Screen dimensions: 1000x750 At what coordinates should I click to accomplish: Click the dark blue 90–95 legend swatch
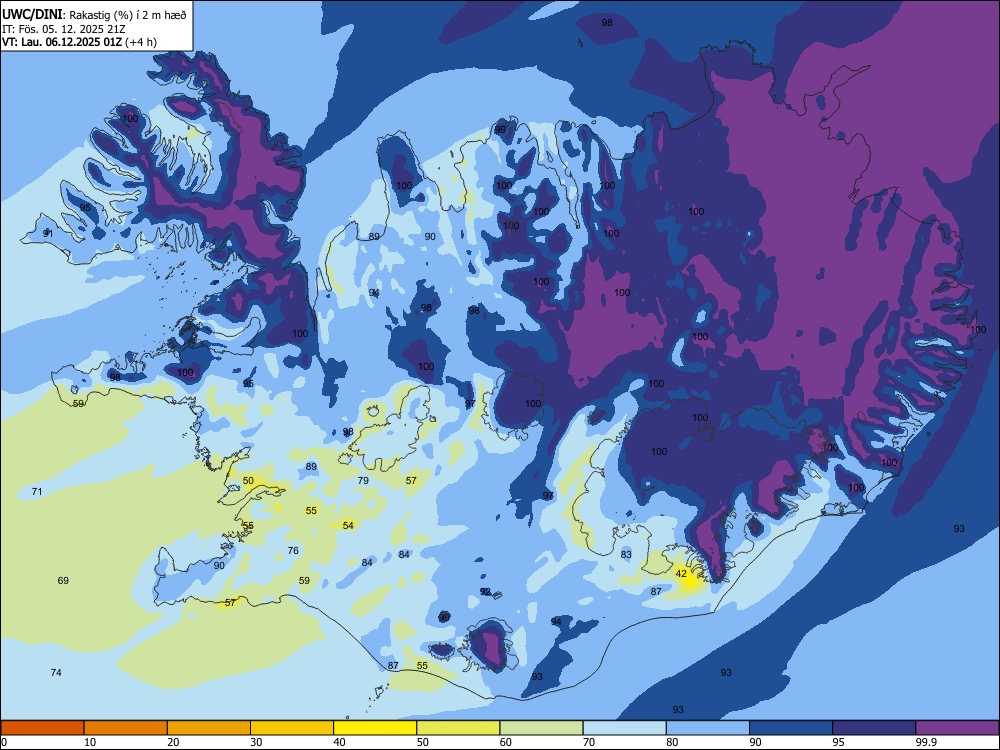click(791, 728)
